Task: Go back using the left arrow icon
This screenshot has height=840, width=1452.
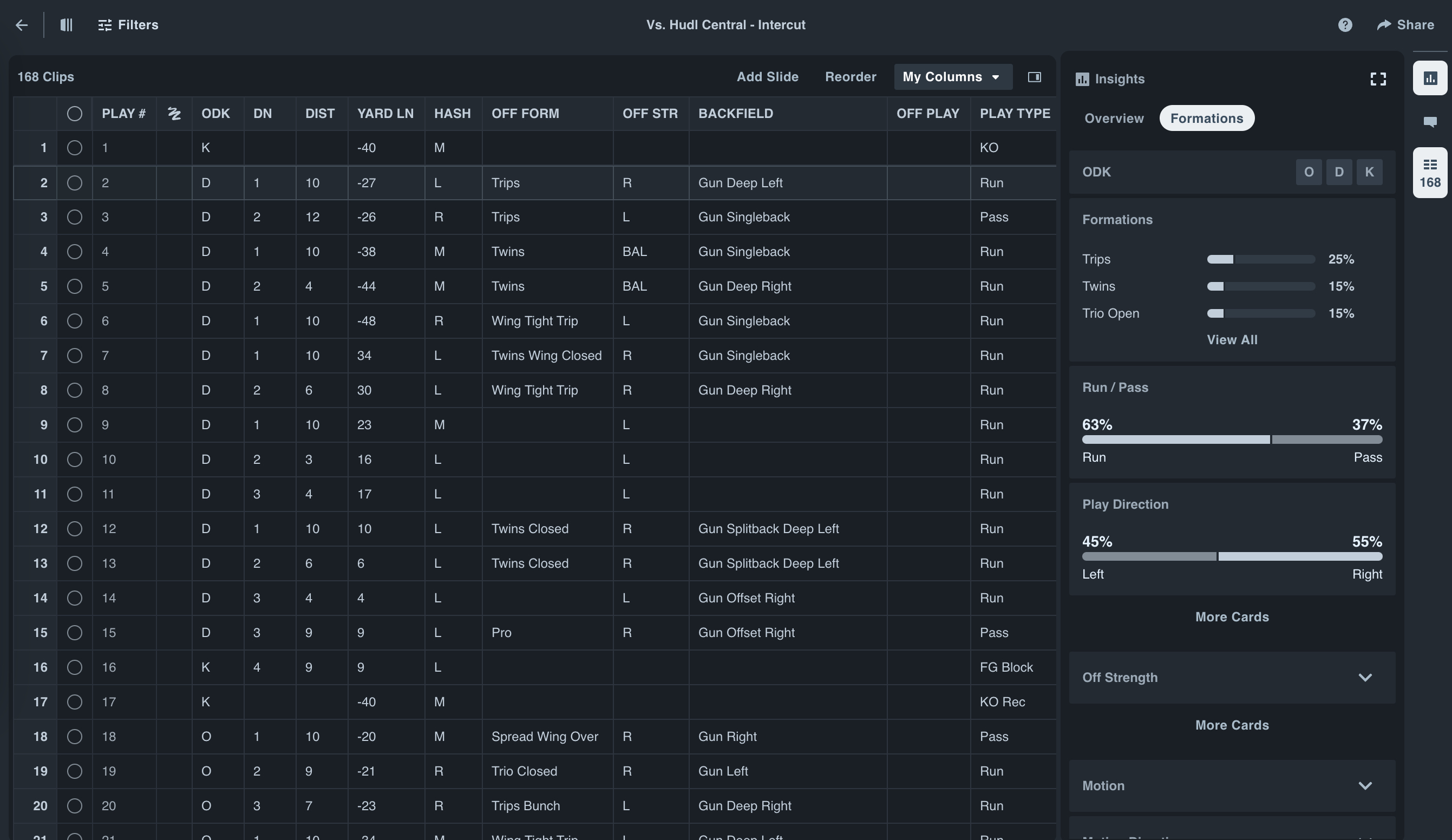Action: 22,25
